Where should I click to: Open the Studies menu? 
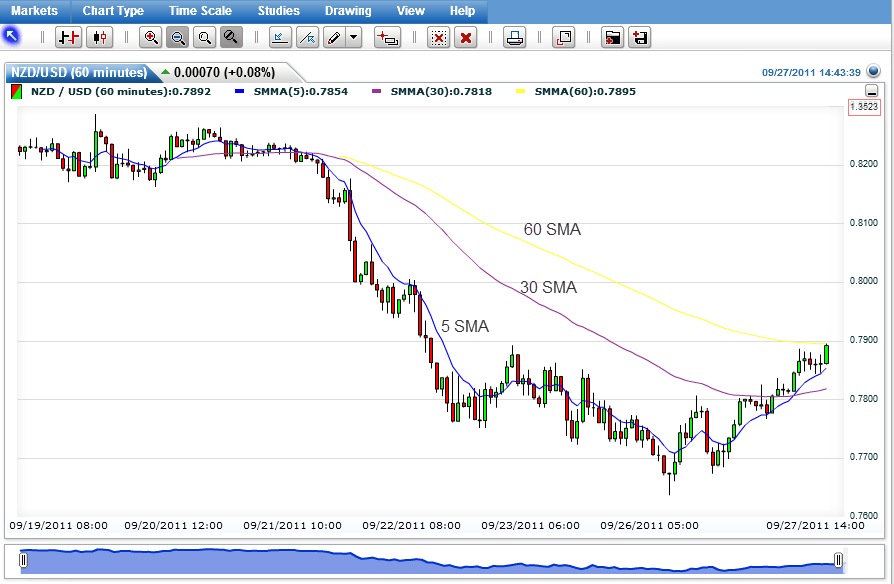(278, 11)
